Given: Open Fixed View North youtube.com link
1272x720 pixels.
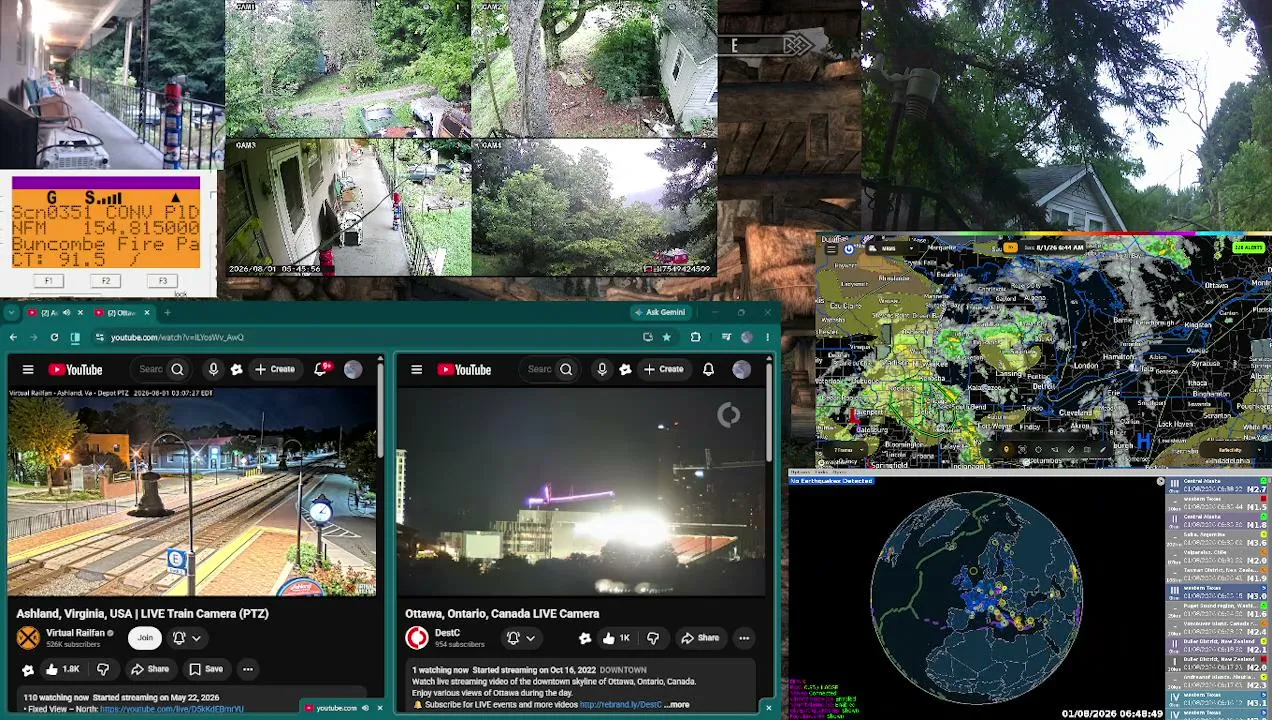Looking at the screenshot, I should tap(171, 709).
